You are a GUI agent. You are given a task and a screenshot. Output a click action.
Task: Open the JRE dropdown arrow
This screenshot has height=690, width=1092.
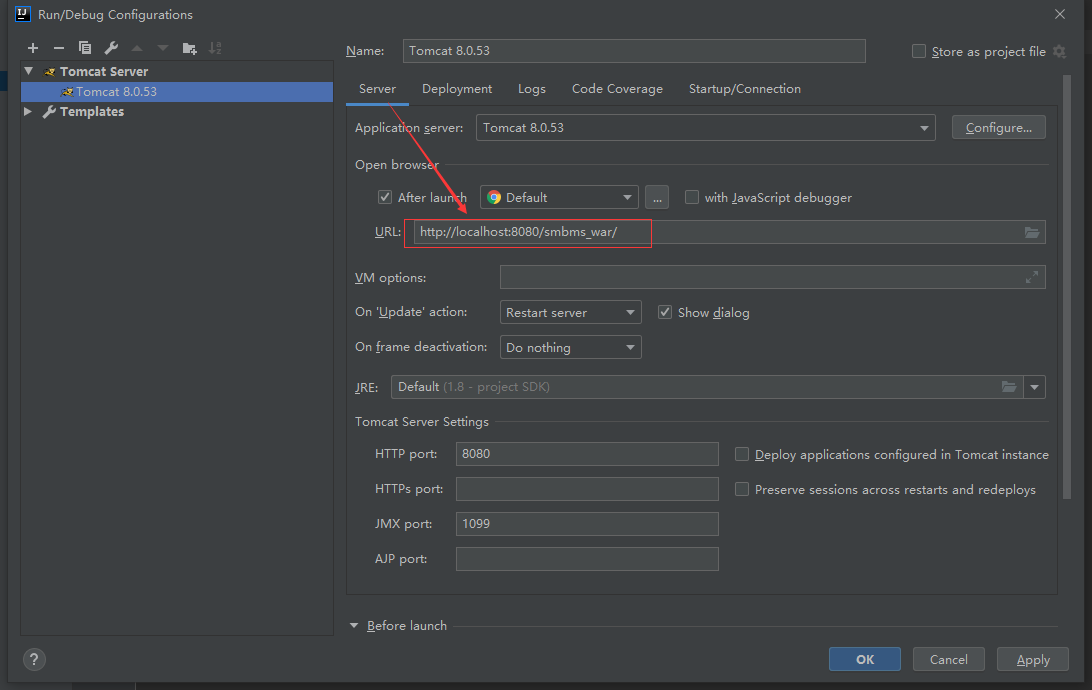1034,387
